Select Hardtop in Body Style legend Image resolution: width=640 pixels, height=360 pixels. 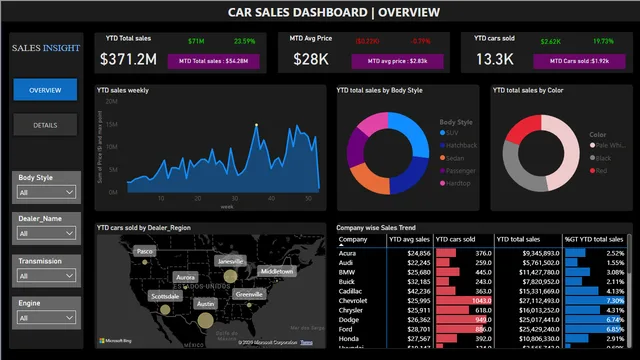tap(455, 183)
